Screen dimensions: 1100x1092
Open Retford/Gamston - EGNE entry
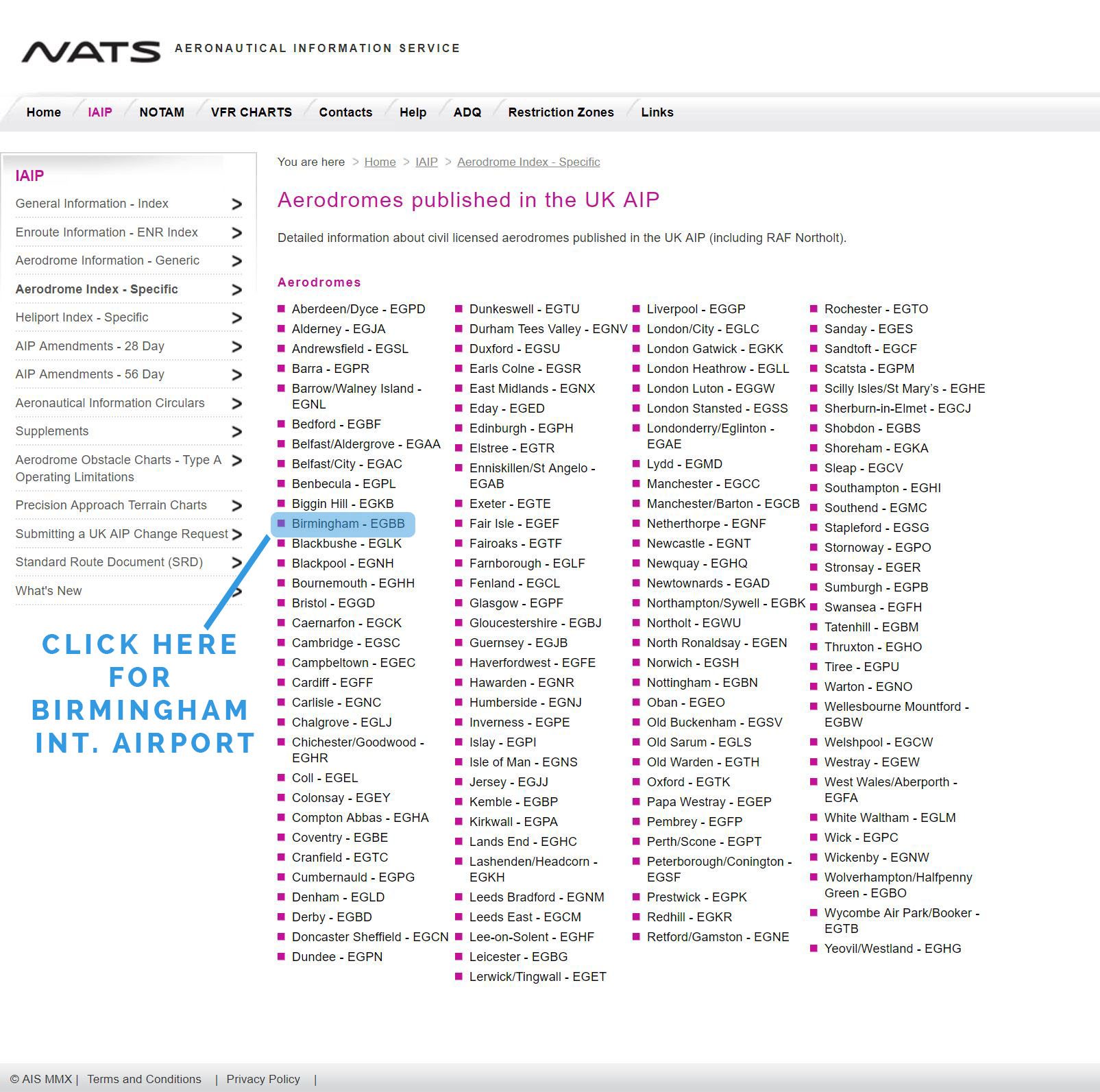click(718, 937)
